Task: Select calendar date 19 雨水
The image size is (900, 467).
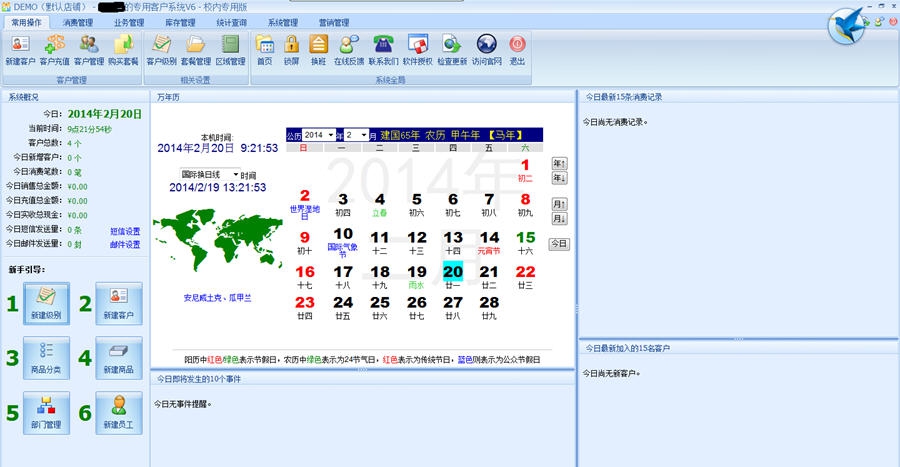Action: pyautogui.click(x=417, y=276)
